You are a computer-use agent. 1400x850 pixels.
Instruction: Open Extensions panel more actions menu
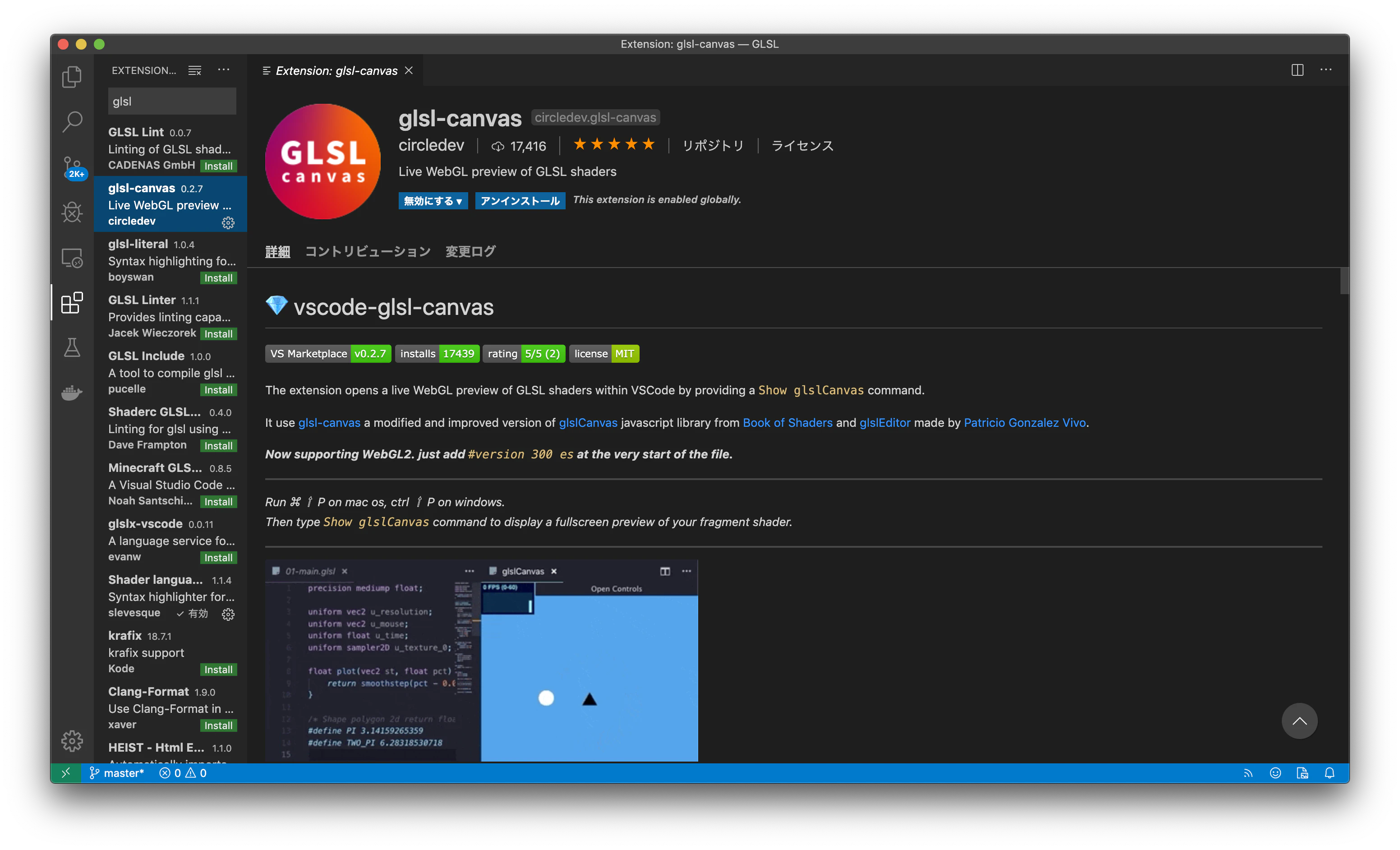tap(224, 70)
